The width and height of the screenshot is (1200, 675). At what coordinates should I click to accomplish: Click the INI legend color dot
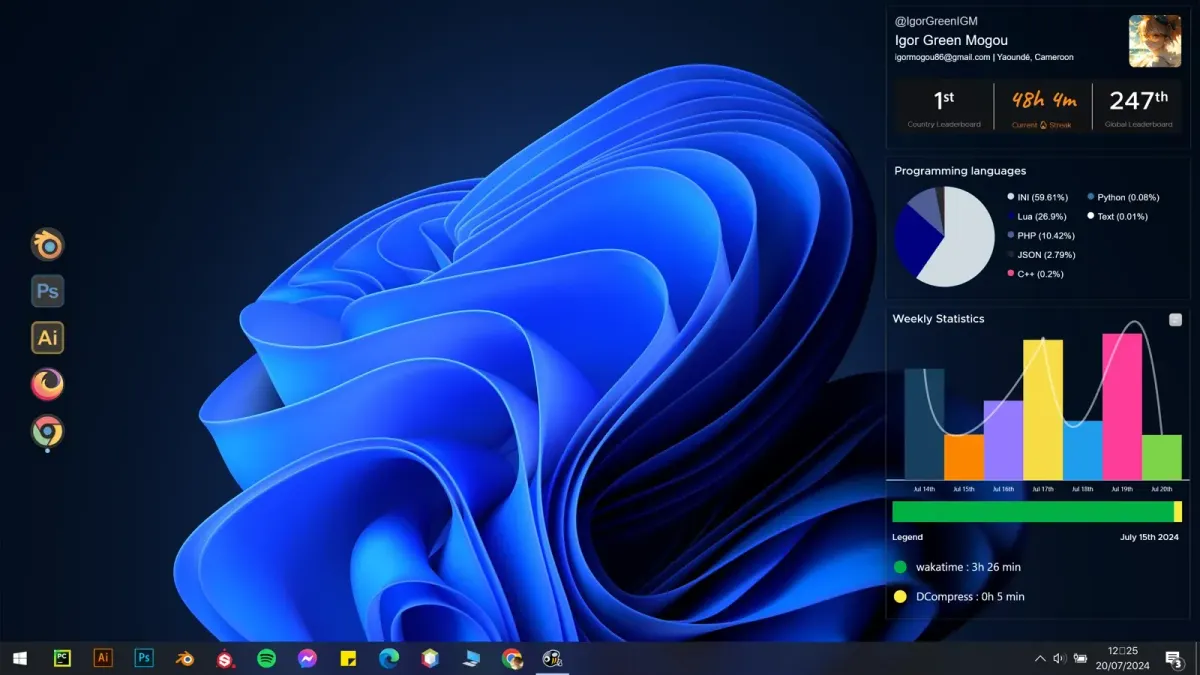[1011, 197]
